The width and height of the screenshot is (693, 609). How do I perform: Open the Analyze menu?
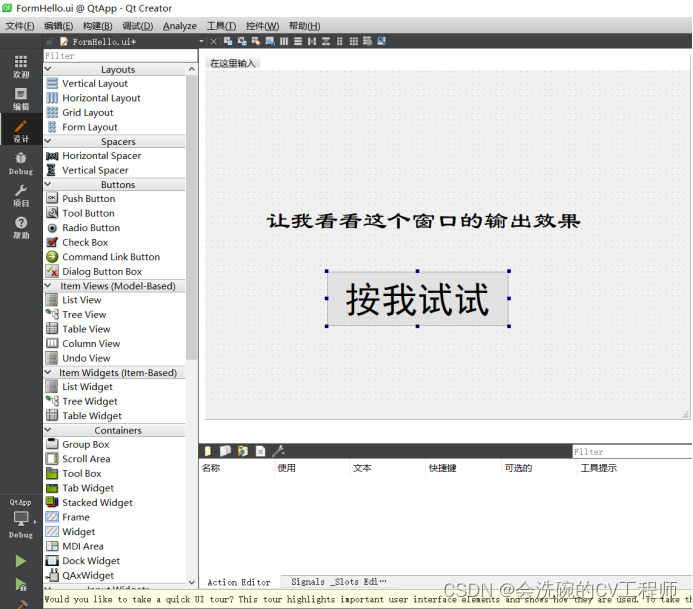179,26
